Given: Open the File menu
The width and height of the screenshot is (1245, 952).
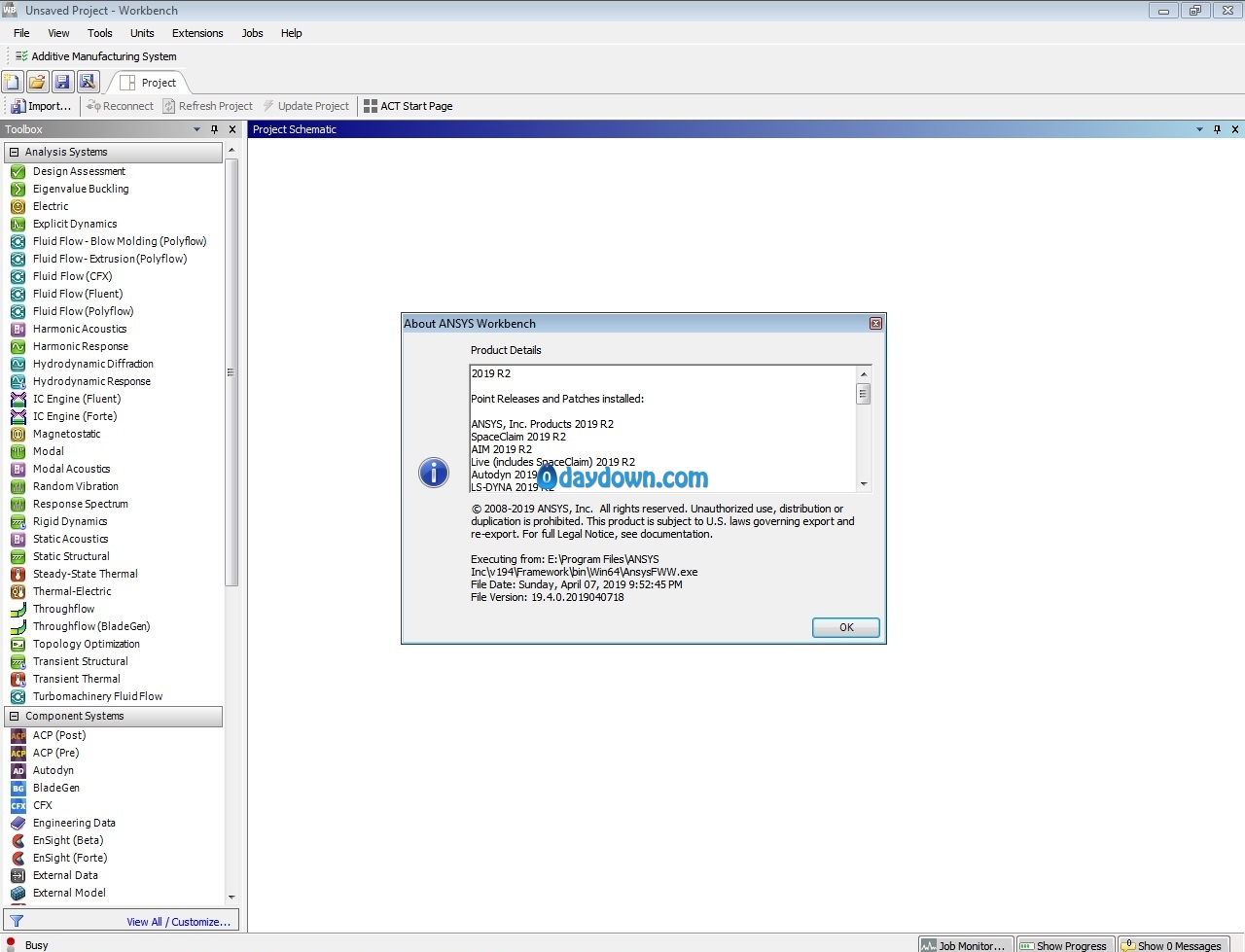Looking at the screenshot, I should (21, 33).
